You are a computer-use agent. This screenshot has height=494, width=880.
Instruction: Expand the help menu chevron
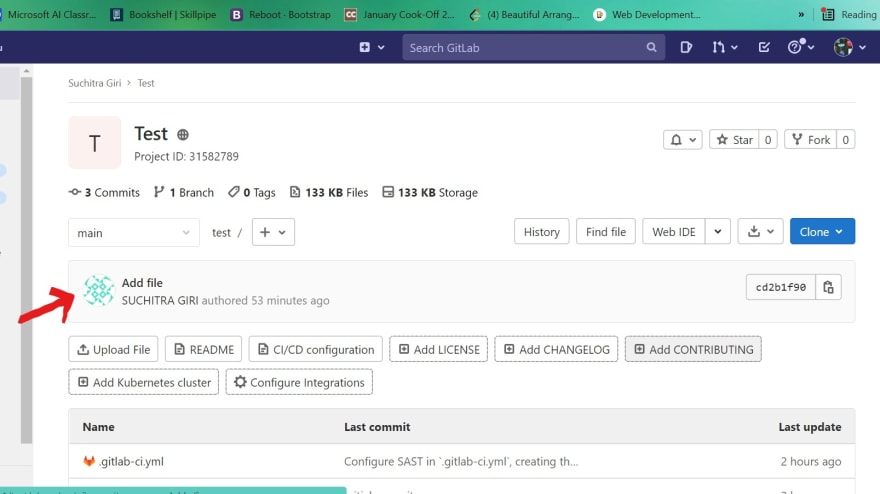coord(811,48)
